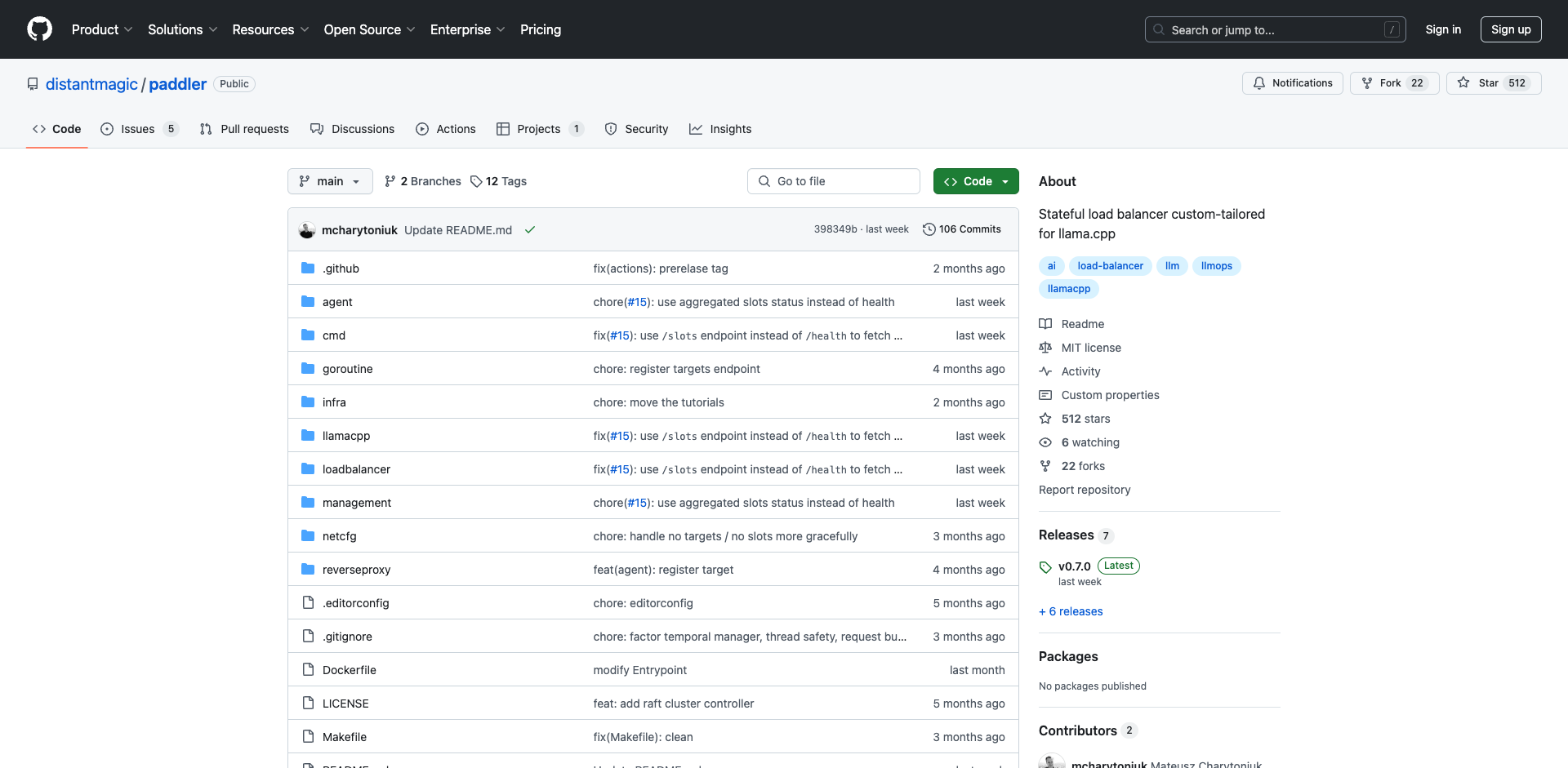Viewport: 1568px width, 768px height.
Task: Expand the Resources menu
Action: 270,29
